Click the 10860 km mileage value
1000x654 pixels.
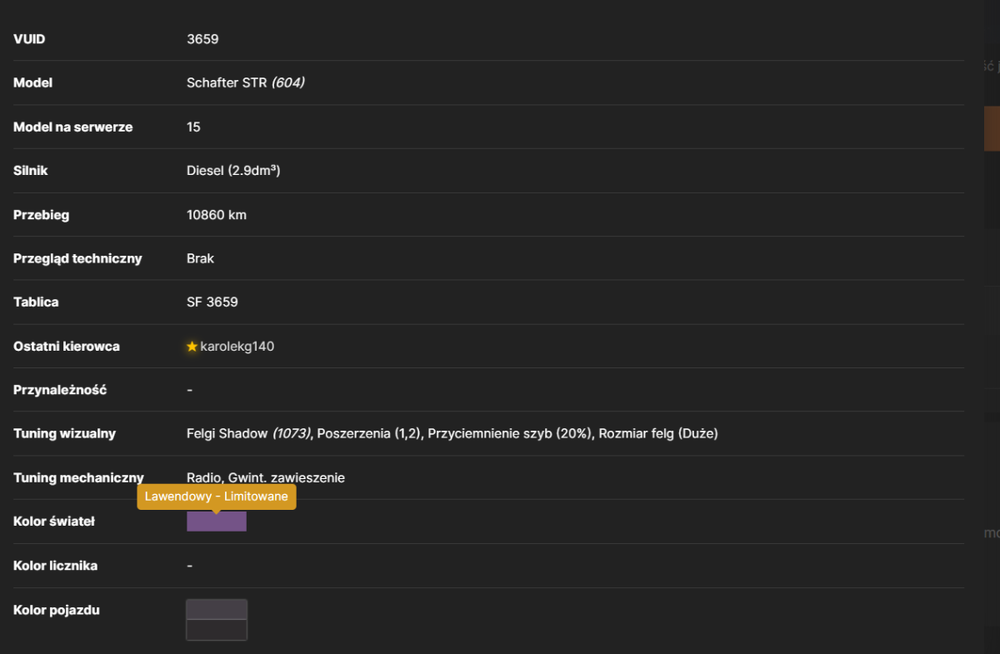(216, 215)
